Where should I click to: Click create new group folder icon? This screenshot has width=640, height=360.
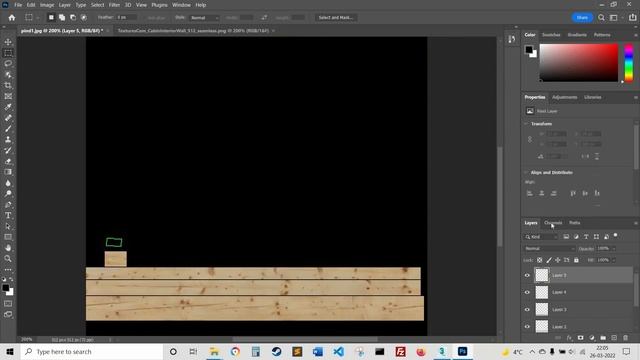click(603, 338)
